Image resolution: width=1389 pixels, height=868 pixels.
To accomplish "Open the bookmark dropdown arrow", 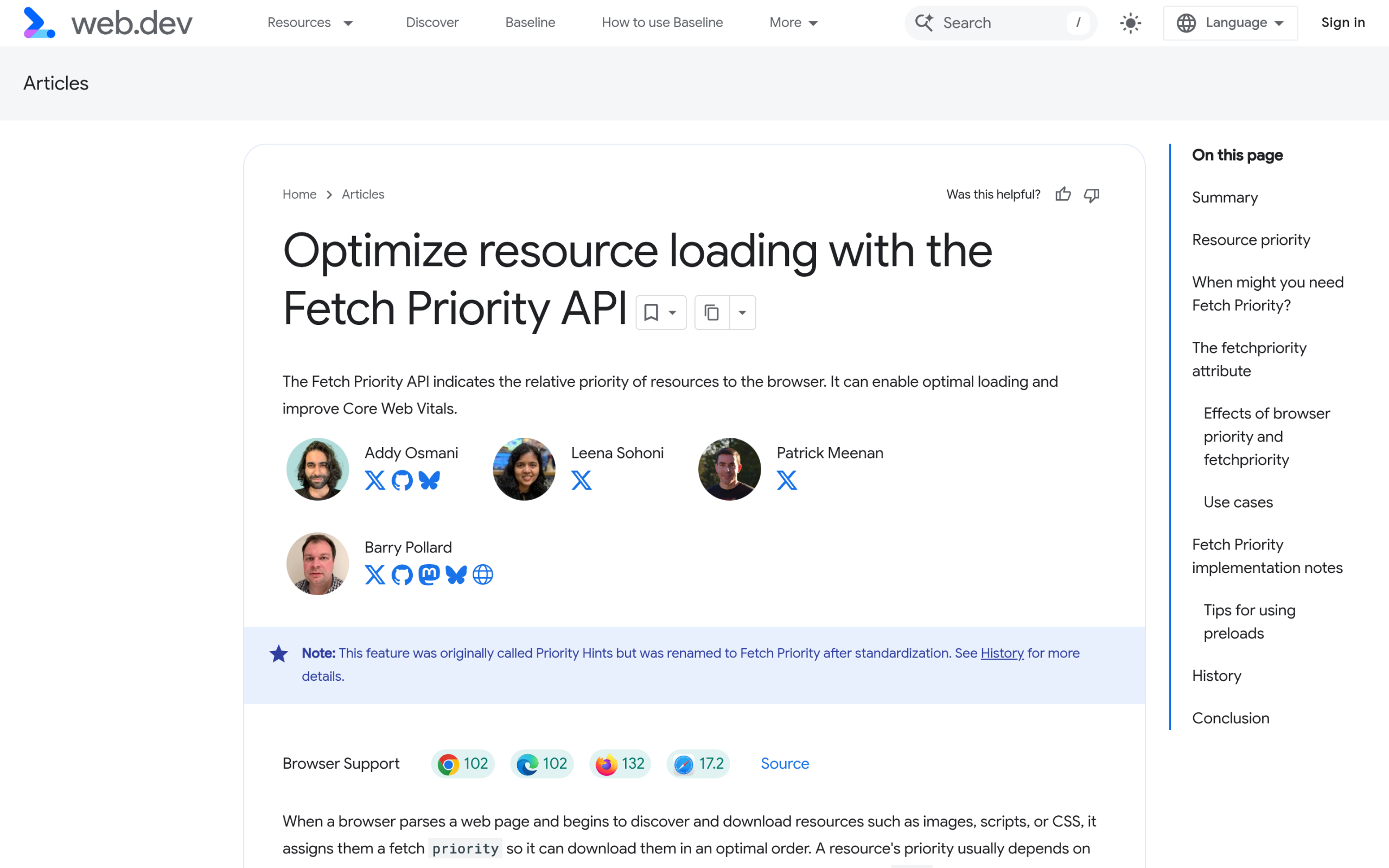I will 673,313.
